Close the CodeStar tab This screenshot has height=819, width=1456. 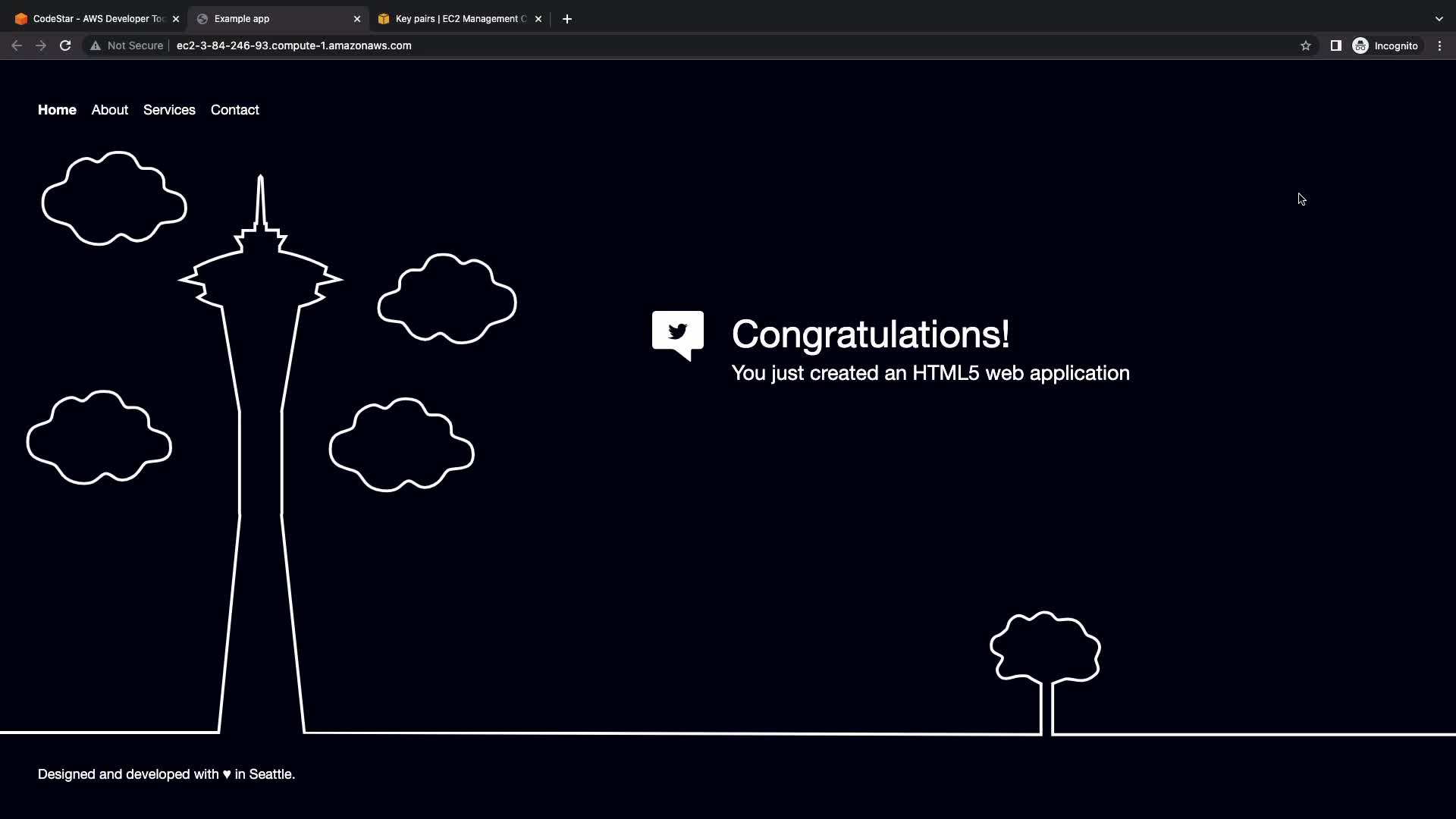click(176, 19)
